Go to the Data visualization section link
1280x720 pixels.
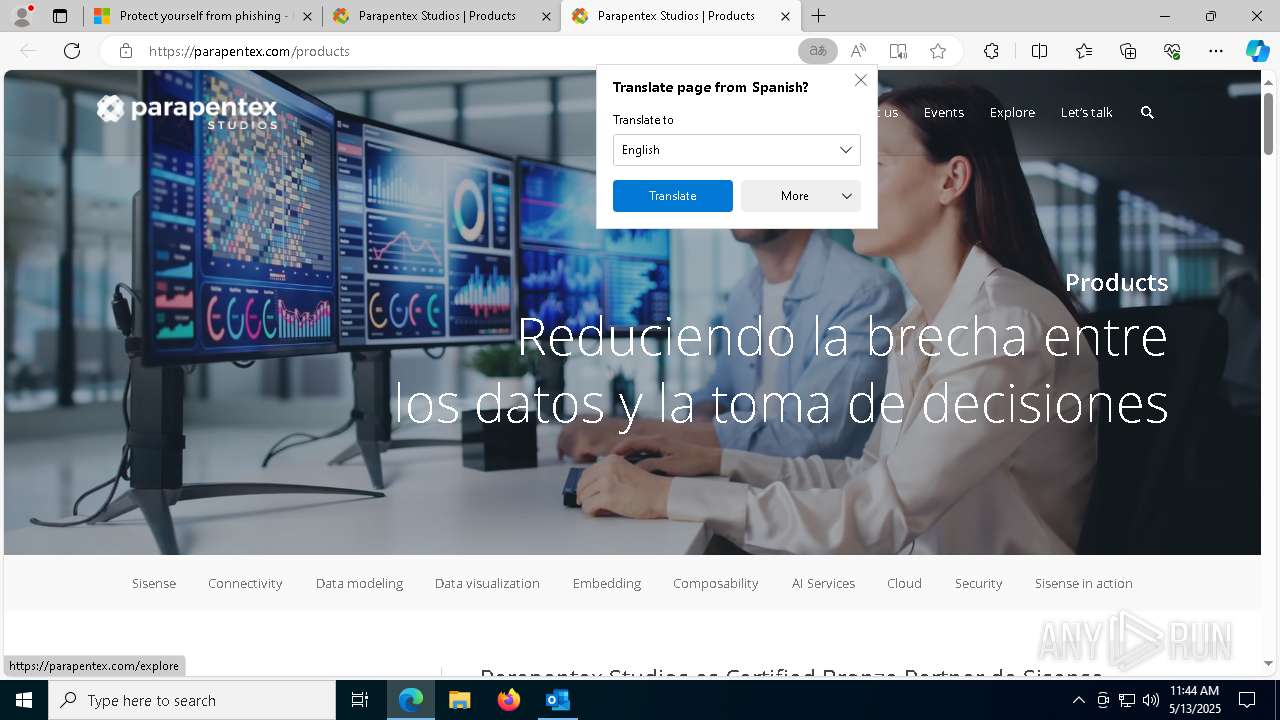point(487,583)
